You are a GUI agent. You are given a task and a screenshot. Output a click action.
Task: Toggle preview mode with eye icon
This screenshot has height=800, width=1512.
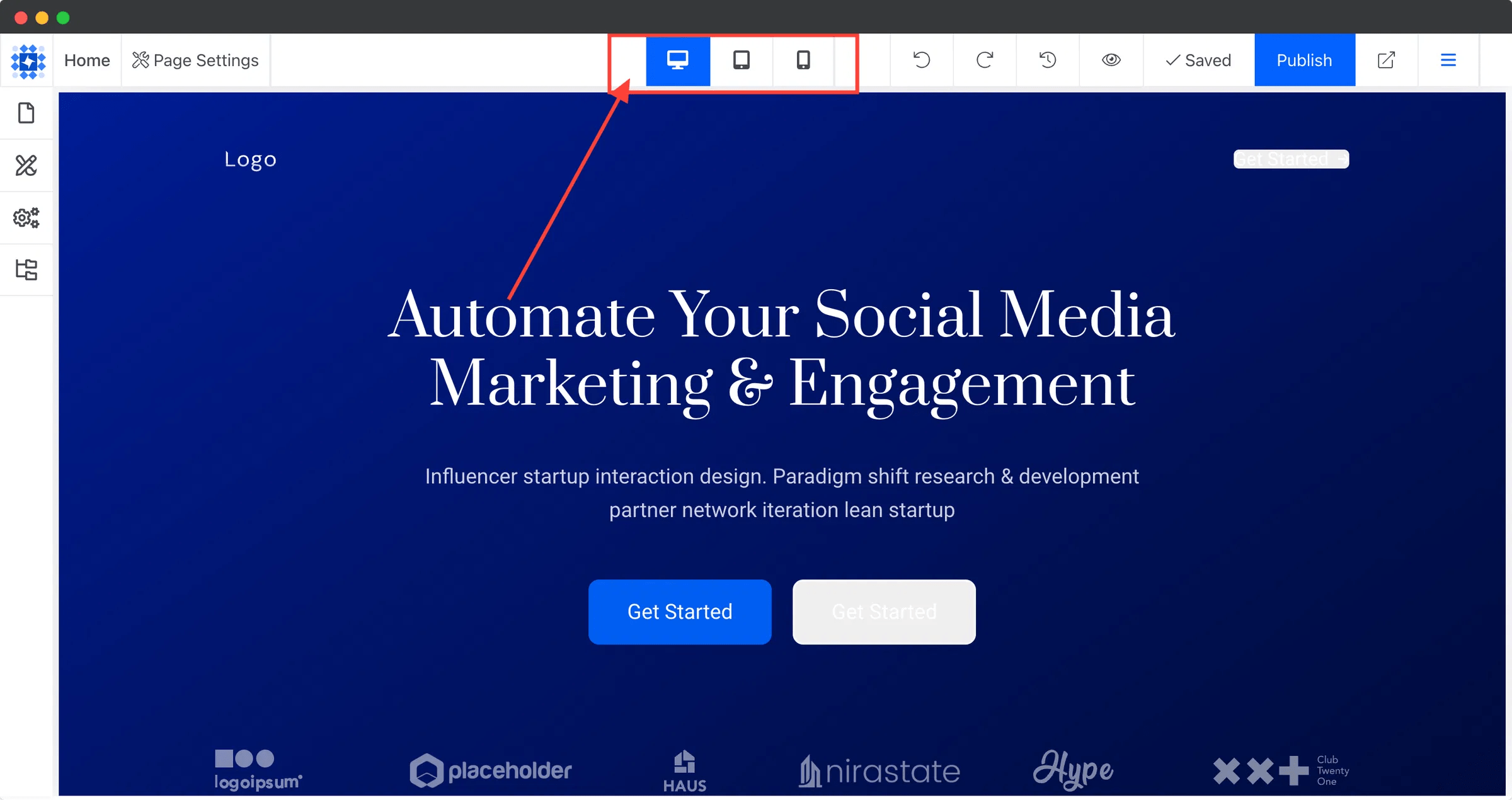click(1111, 60)
